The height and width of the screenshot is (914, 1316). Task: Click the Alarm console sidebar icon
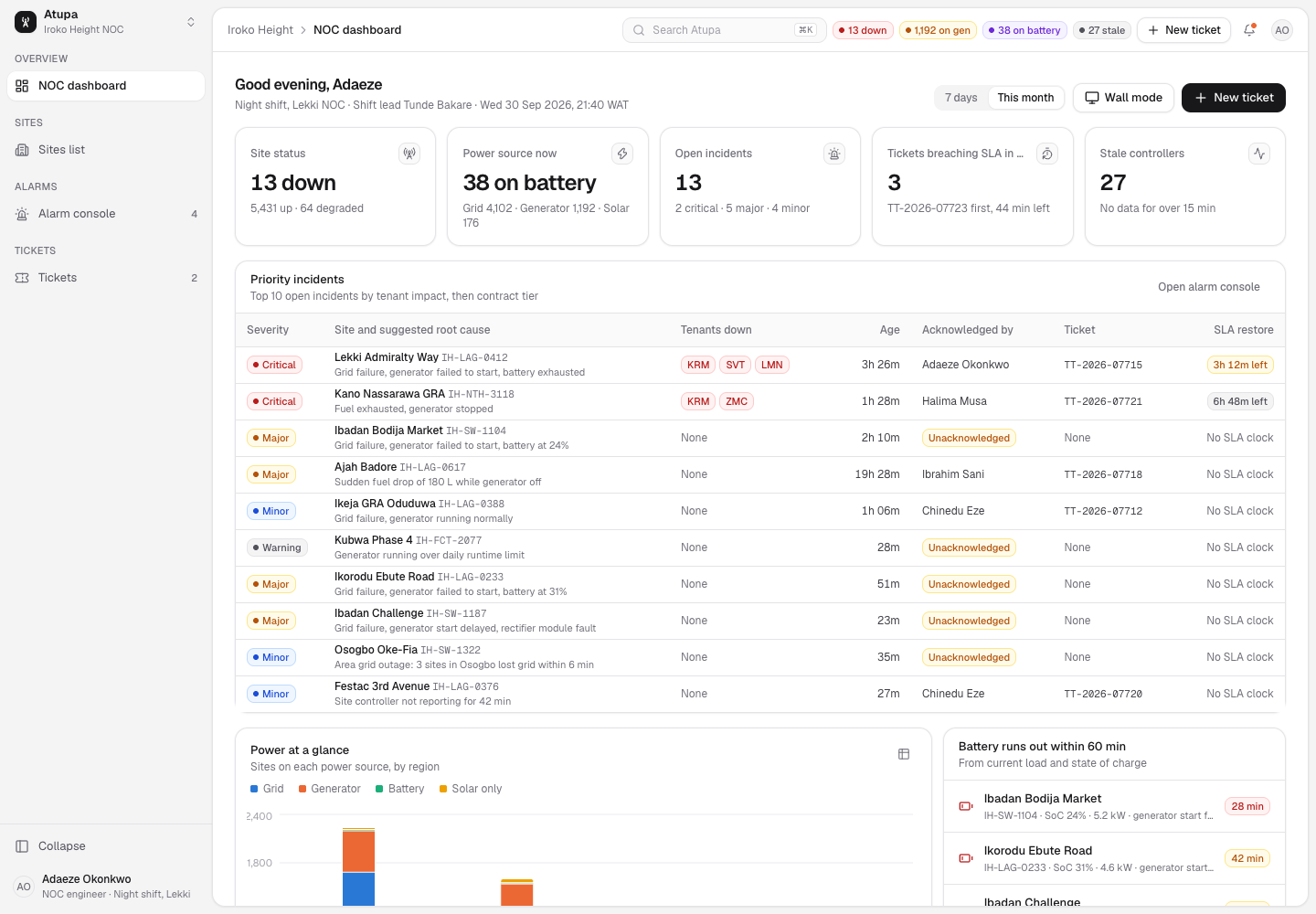(x=22, y=214)
